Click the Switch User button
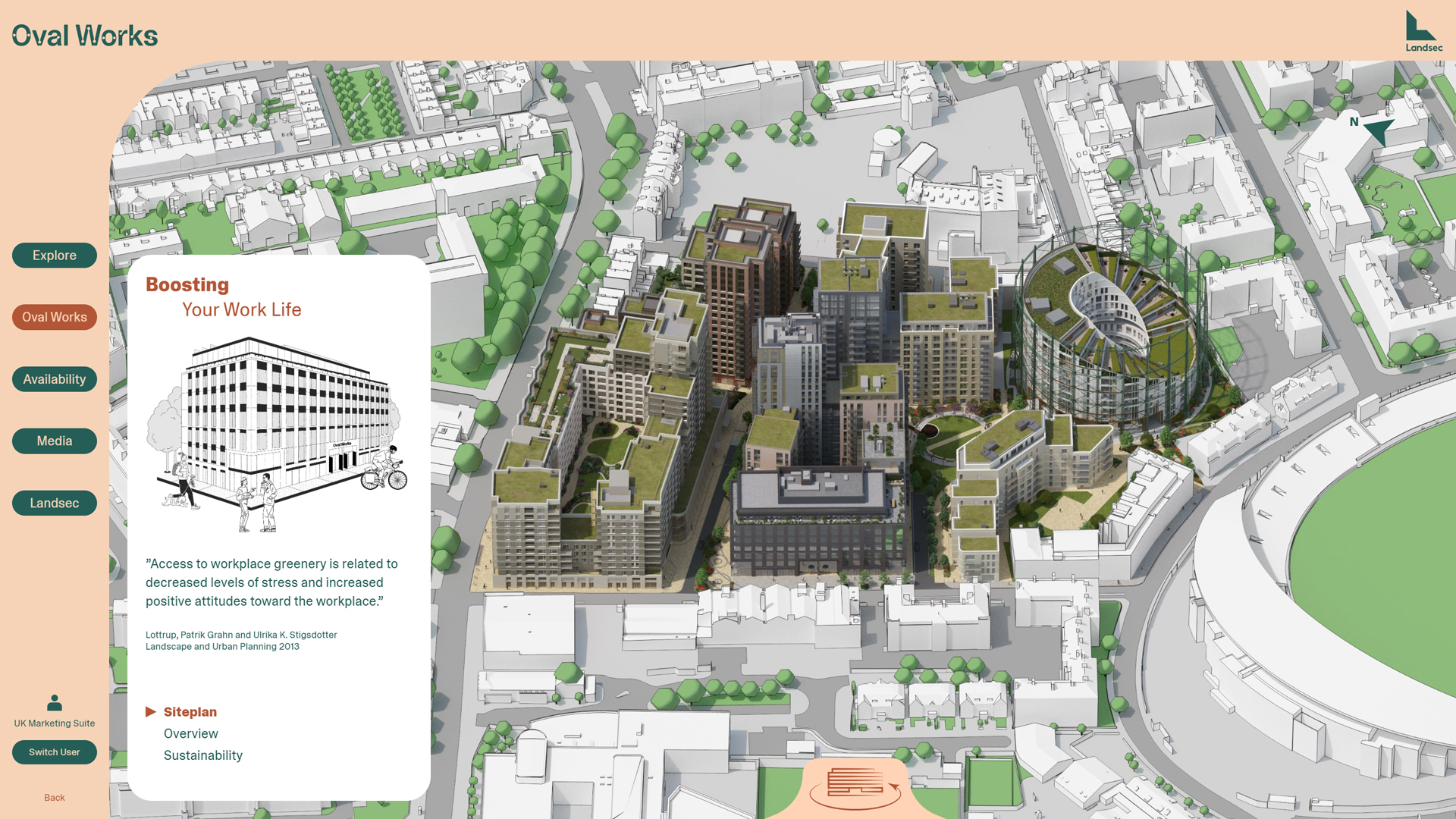Screen dimensions: 1456x819 click(x=55, y=752)
